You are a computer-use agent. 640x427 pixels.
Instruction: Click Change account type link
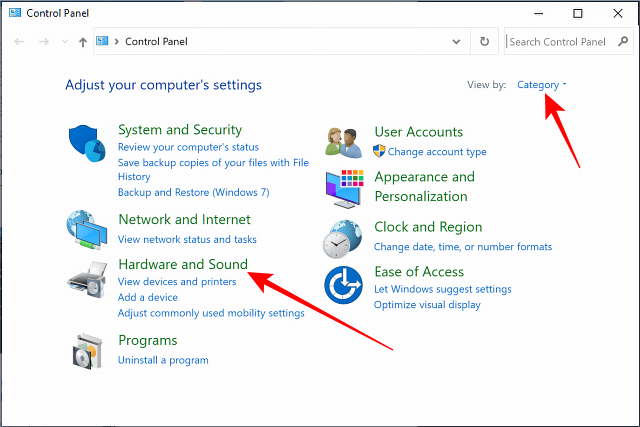(x=437, y=152)
